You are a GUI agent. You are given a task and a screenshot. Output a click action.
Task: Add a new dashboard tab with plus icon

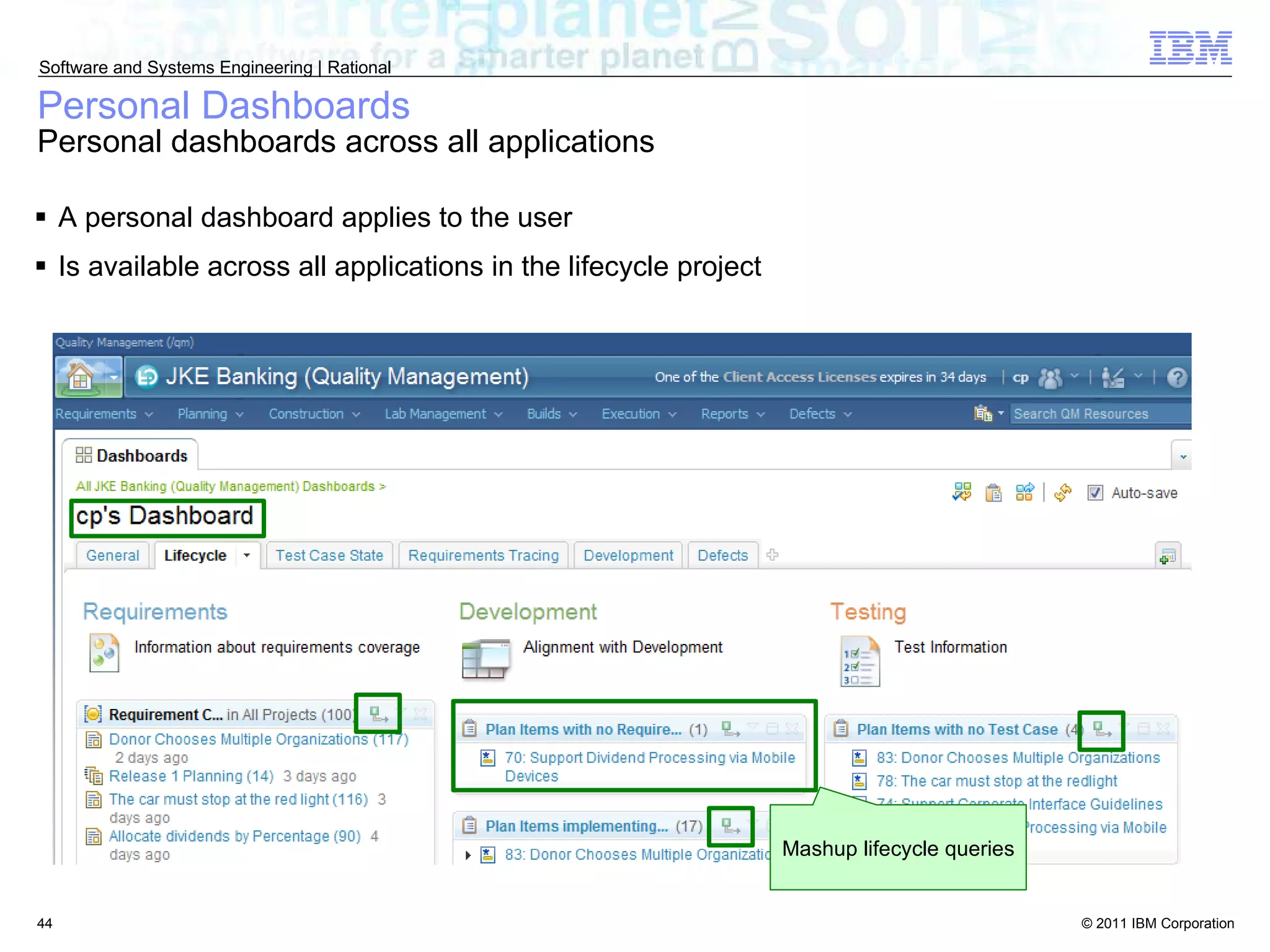coord(772,555)
